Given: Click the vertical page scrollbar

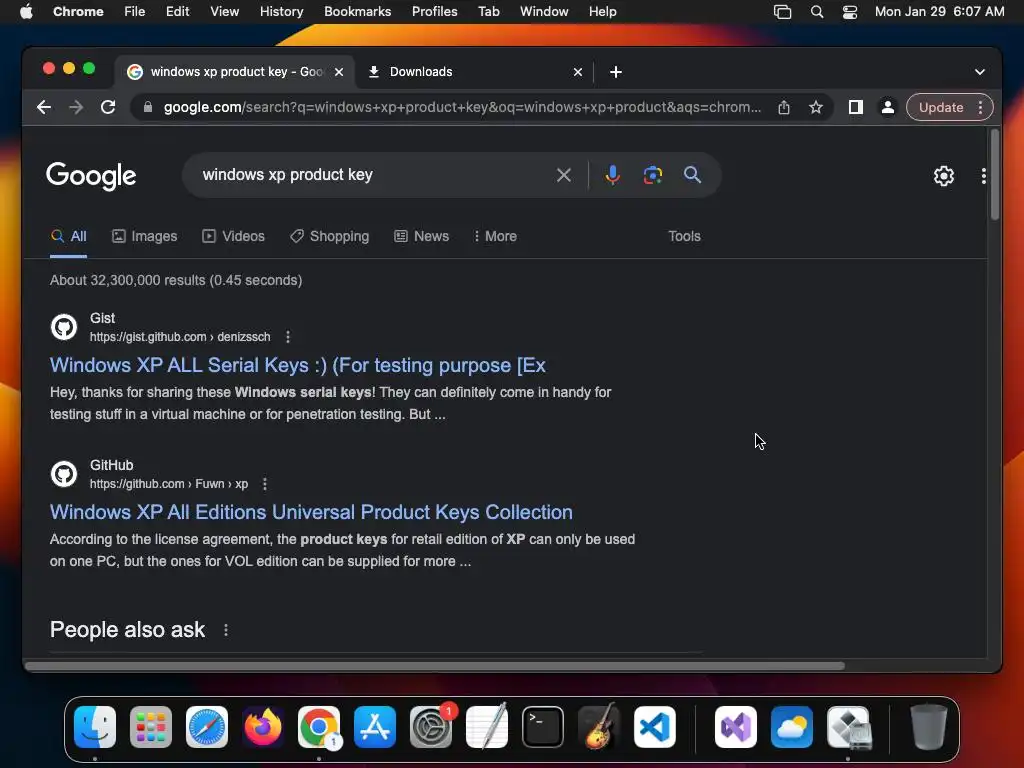Looking at the screenshot, I should coord(995,174).
